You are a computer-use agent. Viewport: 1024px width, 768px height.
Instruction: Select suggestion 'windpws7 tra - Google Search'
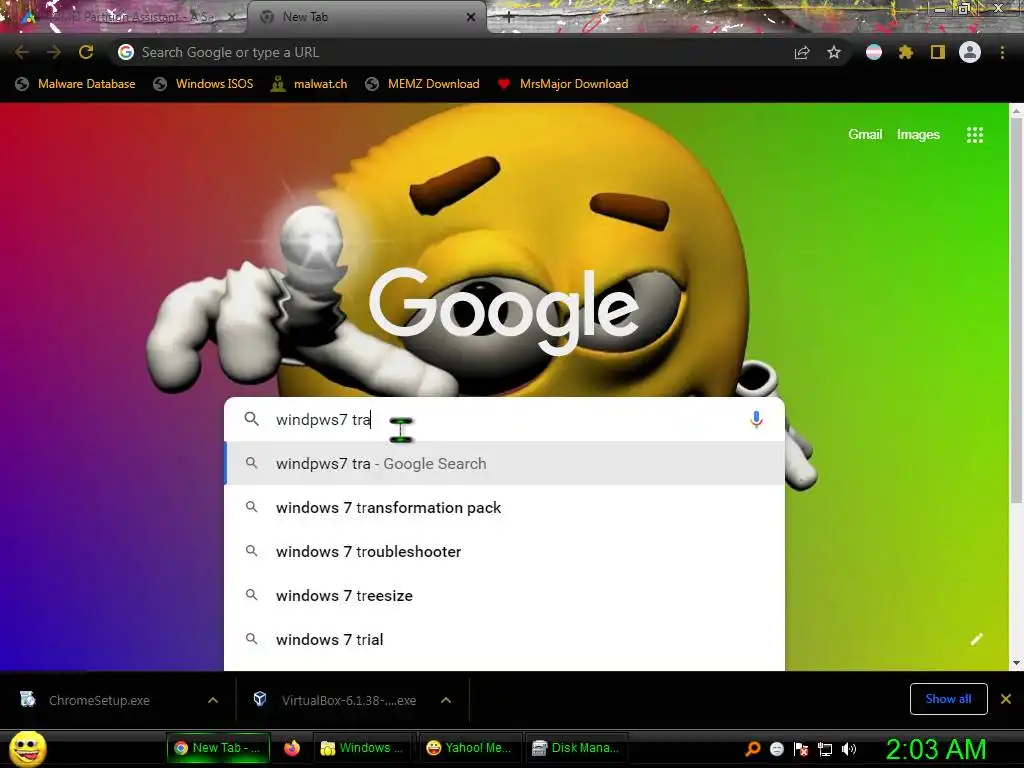(504, 463)
